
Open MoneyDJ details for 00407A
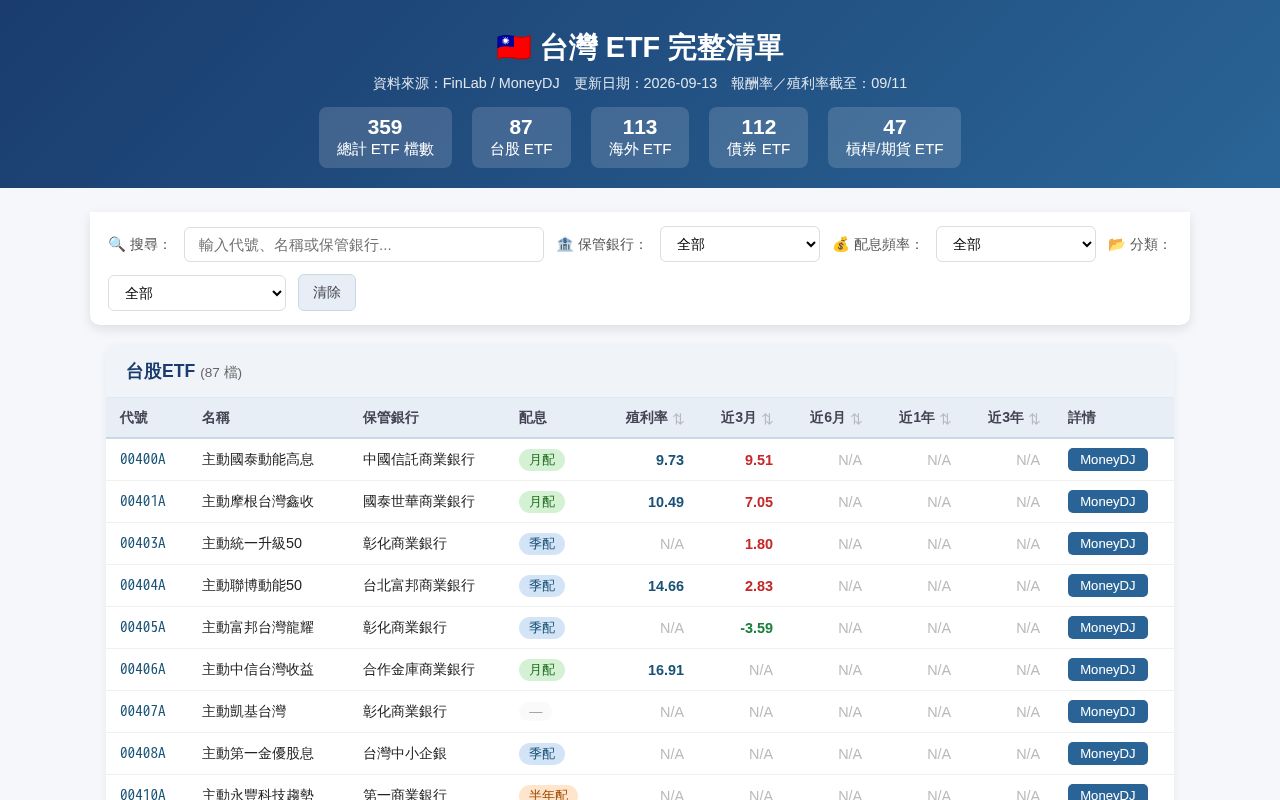click(1108, 711)
